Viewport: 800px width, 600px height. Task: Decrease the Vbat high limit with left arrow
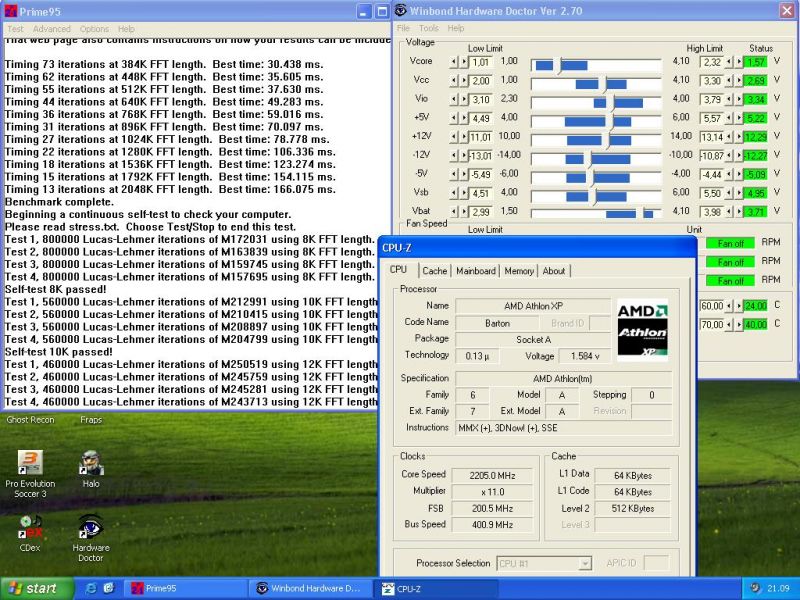[x=729, y=212]
